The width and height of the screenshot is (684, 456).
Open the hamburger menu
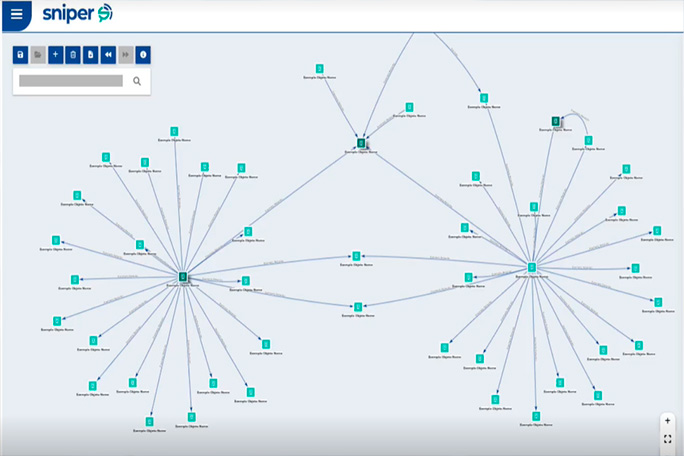16,14
